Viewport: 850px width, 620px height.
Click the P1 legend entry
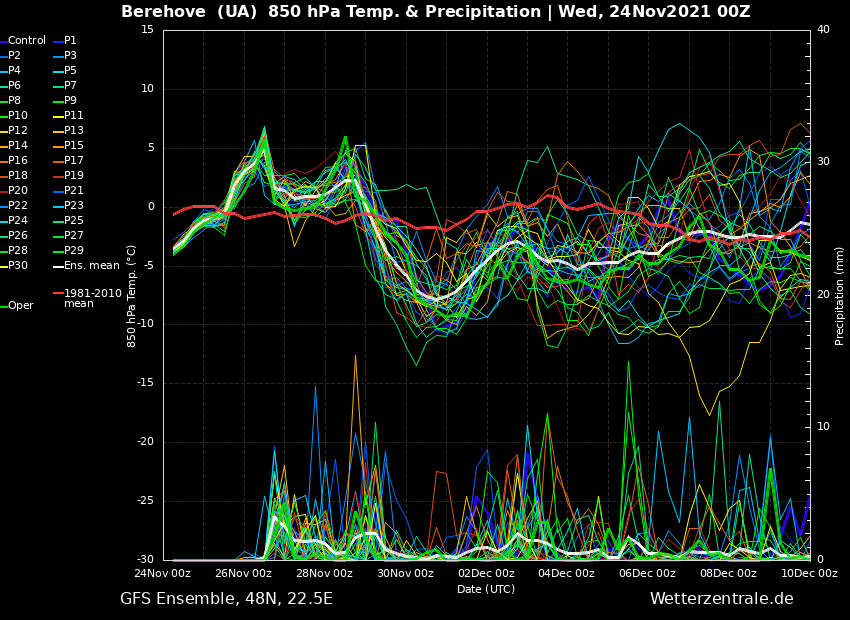click(x=70, y=41)
